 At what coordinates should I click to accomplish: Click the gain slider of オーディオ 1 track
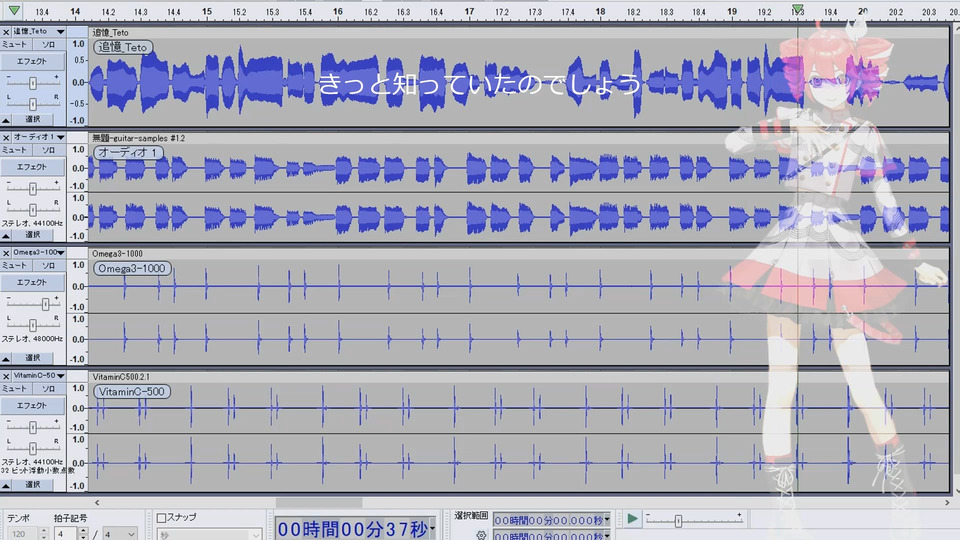(x=32, y=189)
